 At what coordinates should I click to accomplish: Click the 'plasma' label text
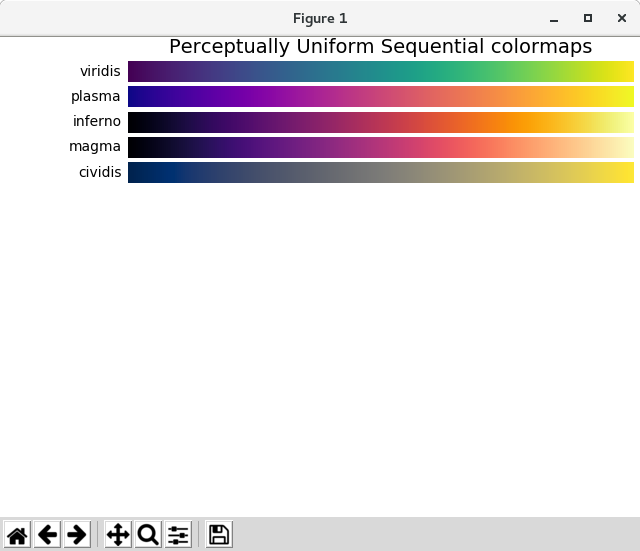[96, 97]
